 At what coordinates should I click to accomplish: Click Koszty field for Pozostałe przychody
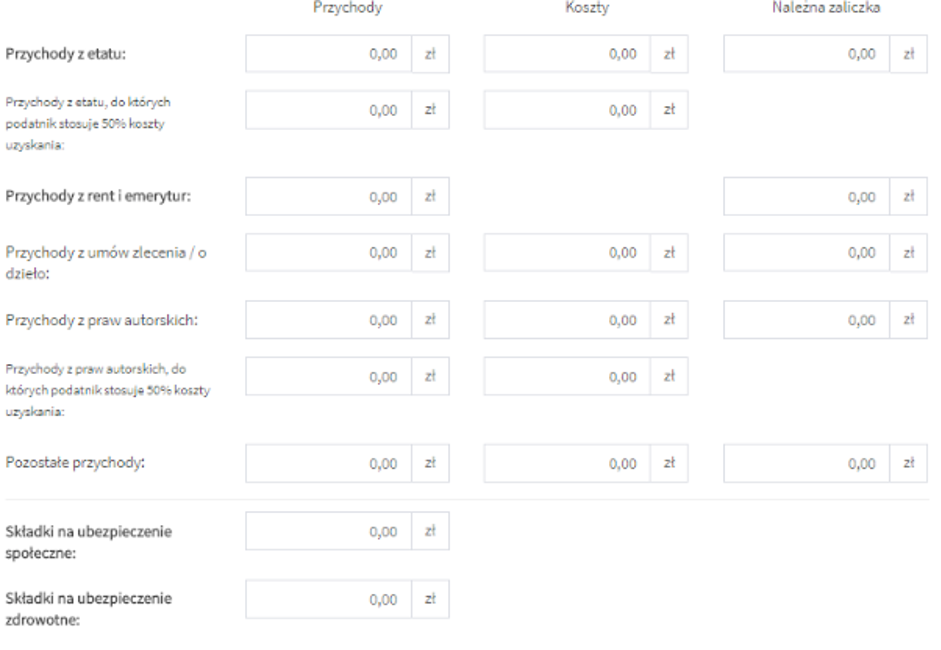tap(567, 463)
